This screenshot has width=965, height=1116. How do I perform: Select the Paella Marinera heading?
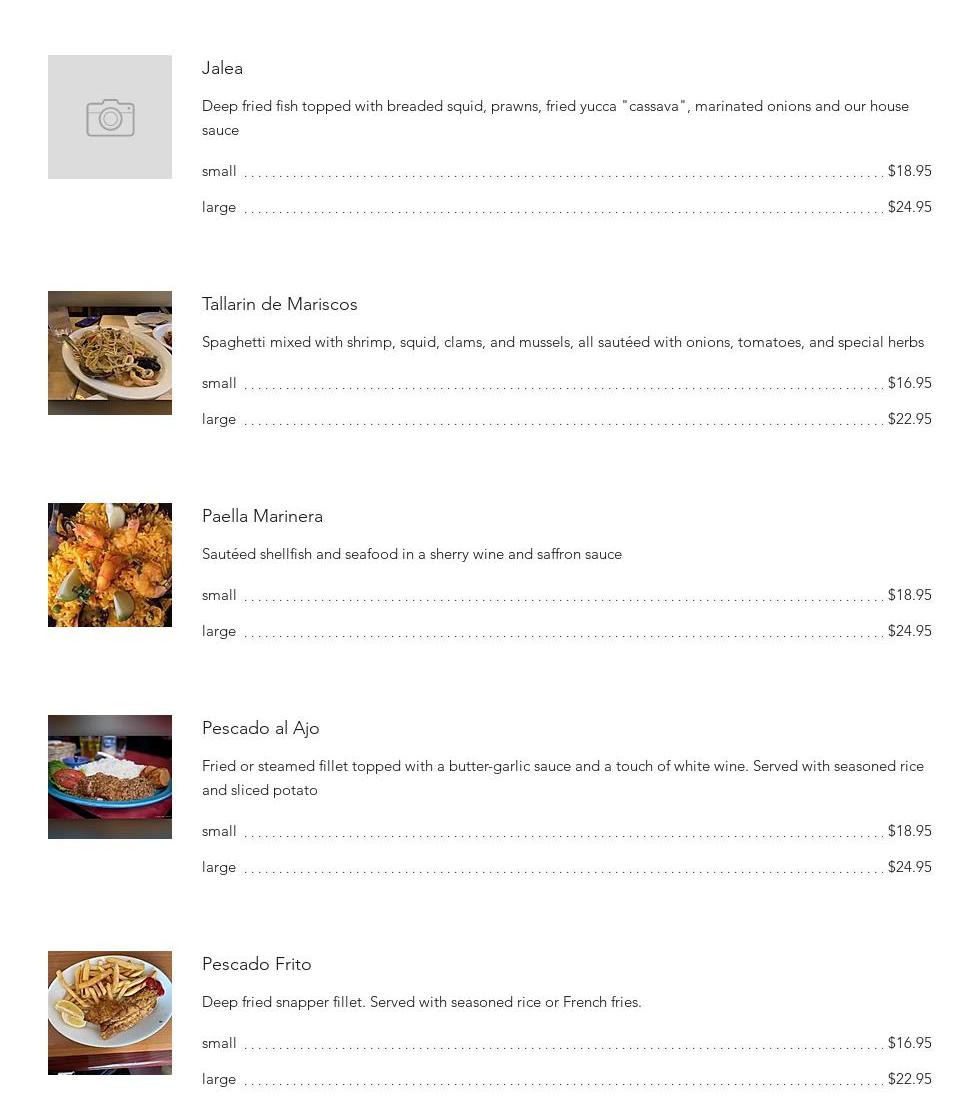[262, 516]
